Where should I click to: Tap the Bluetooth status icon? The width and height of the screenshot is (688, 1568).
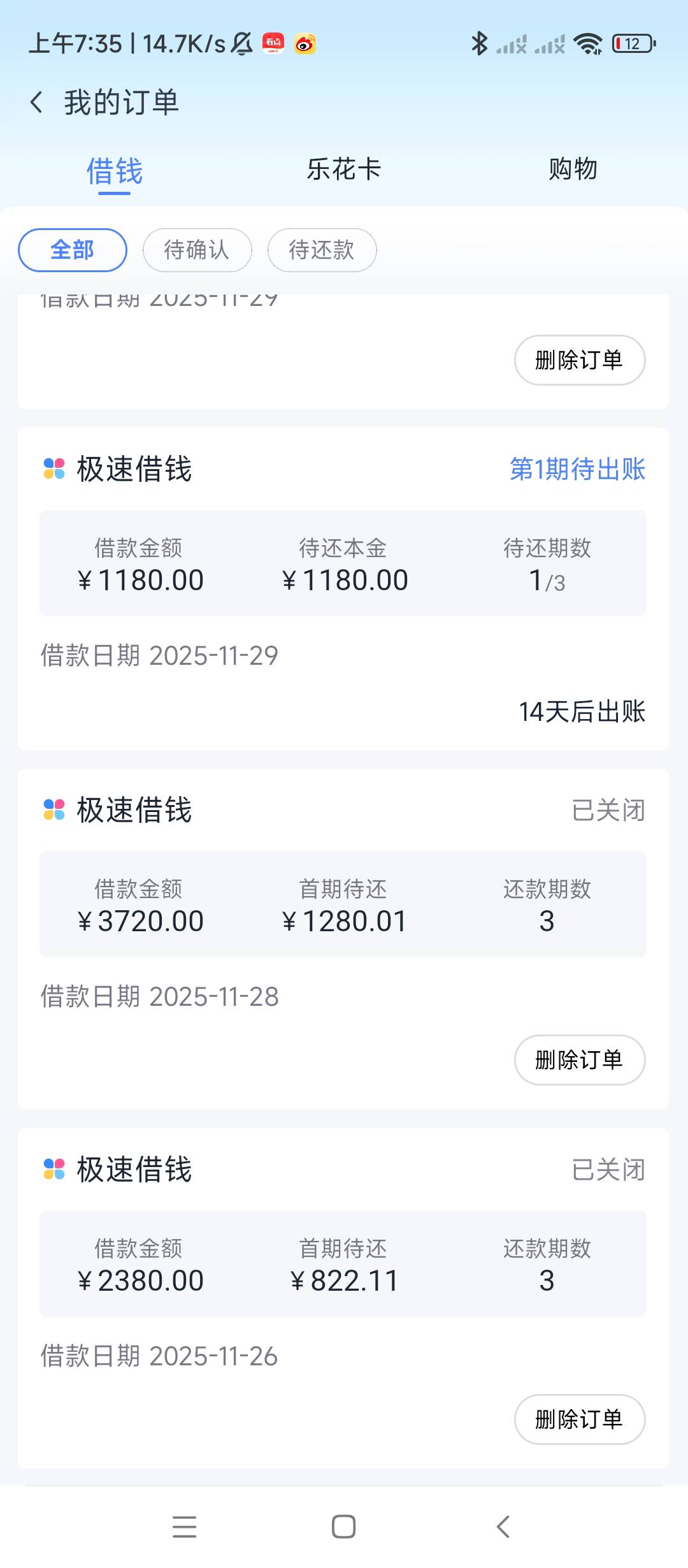pos(479,44)
